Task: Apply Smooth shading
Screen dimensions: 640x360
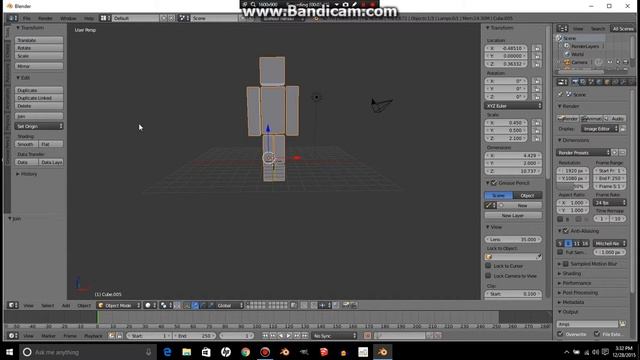Action: (x=27, y=144)
